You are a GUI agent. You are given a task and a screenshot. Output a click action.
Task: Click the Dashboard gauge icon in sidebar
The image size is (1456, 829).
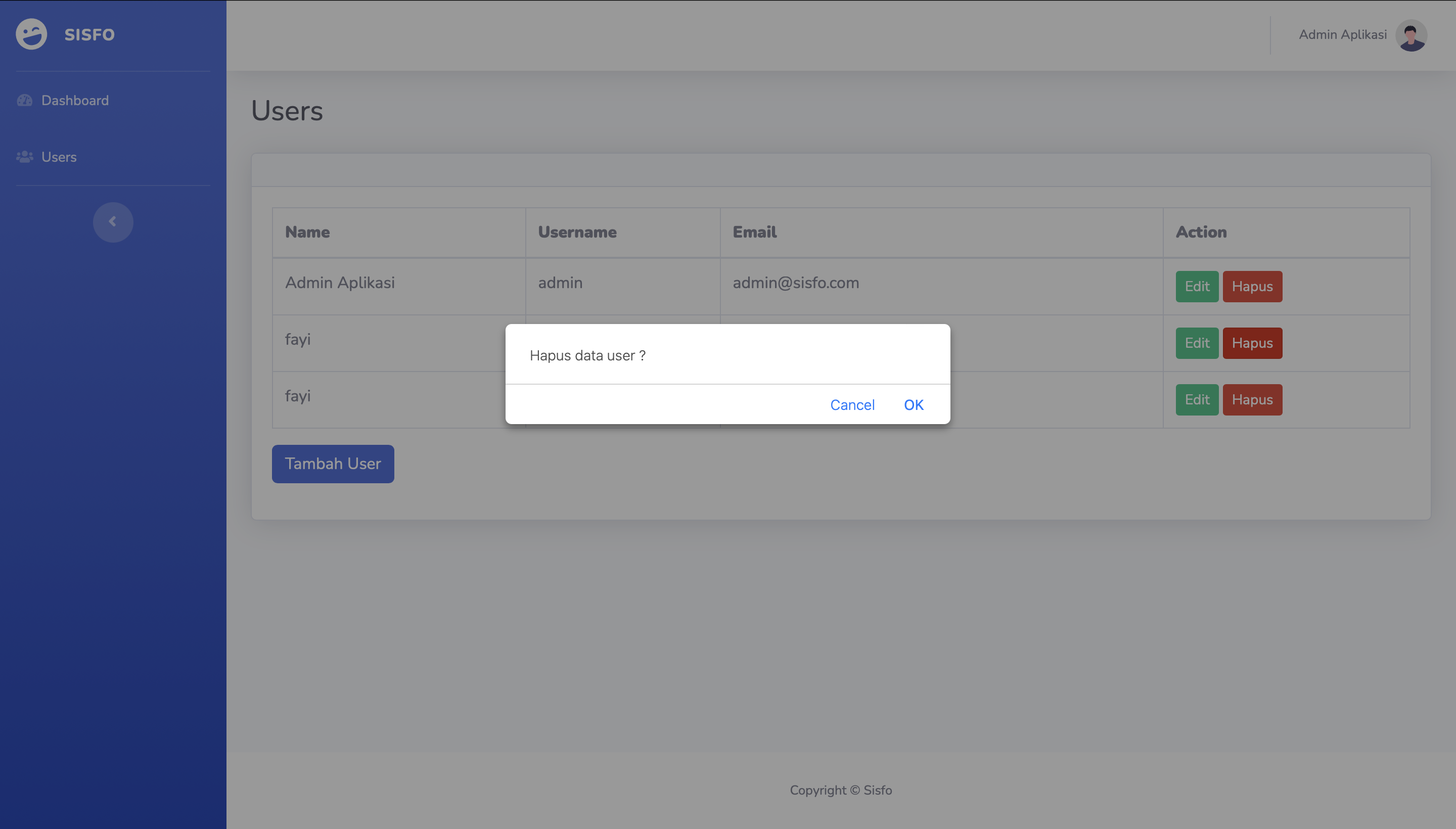tap(24, 101)
